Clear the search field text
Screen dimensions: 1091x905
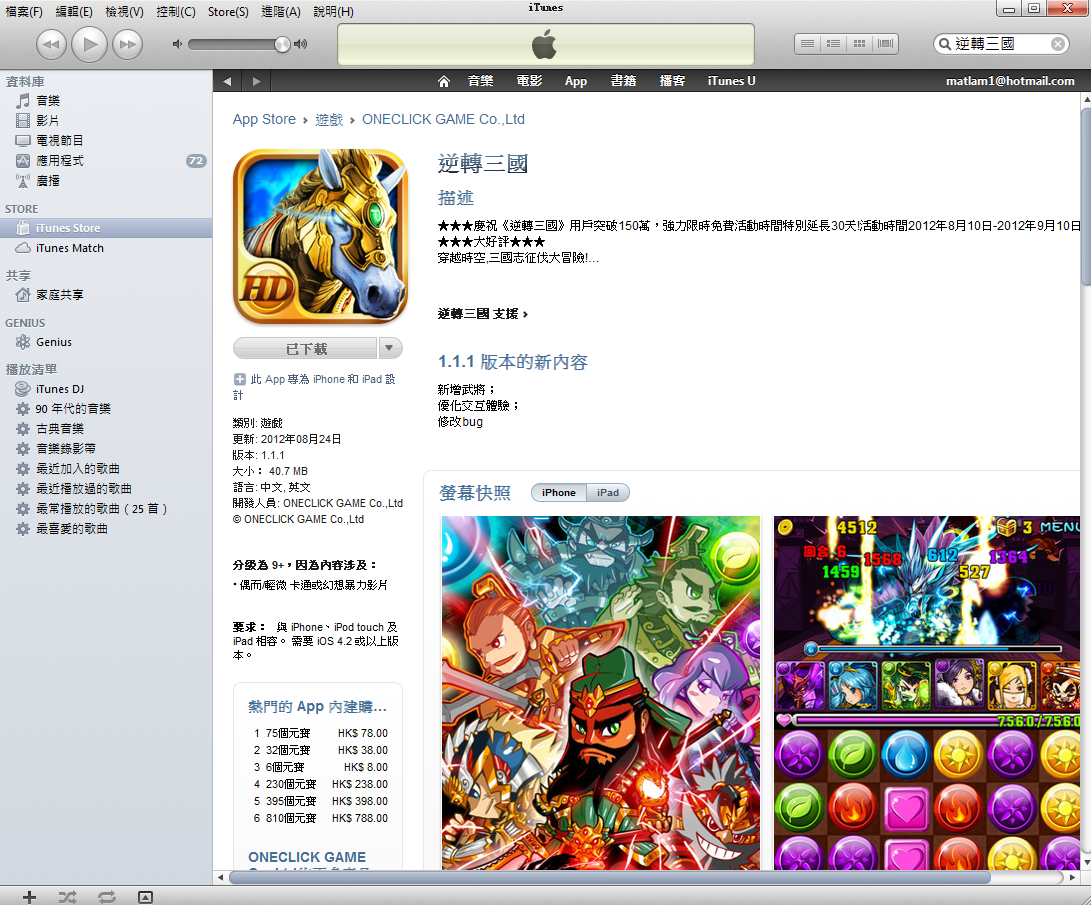pos(1058,44)
